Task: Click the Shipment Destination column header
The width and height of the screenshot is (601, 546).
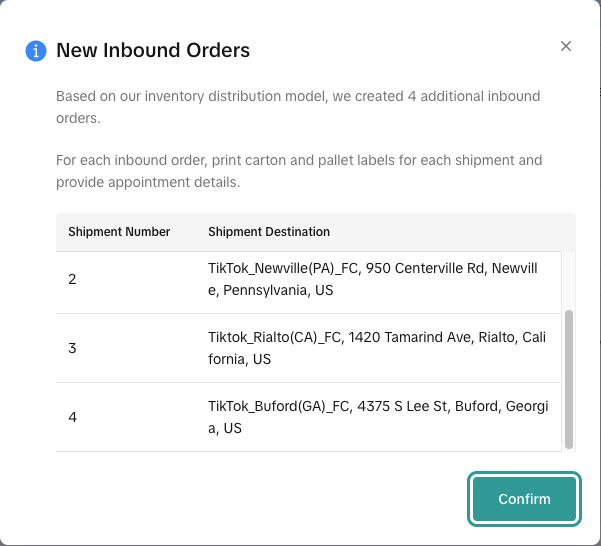Action: (x=269, y=232)
